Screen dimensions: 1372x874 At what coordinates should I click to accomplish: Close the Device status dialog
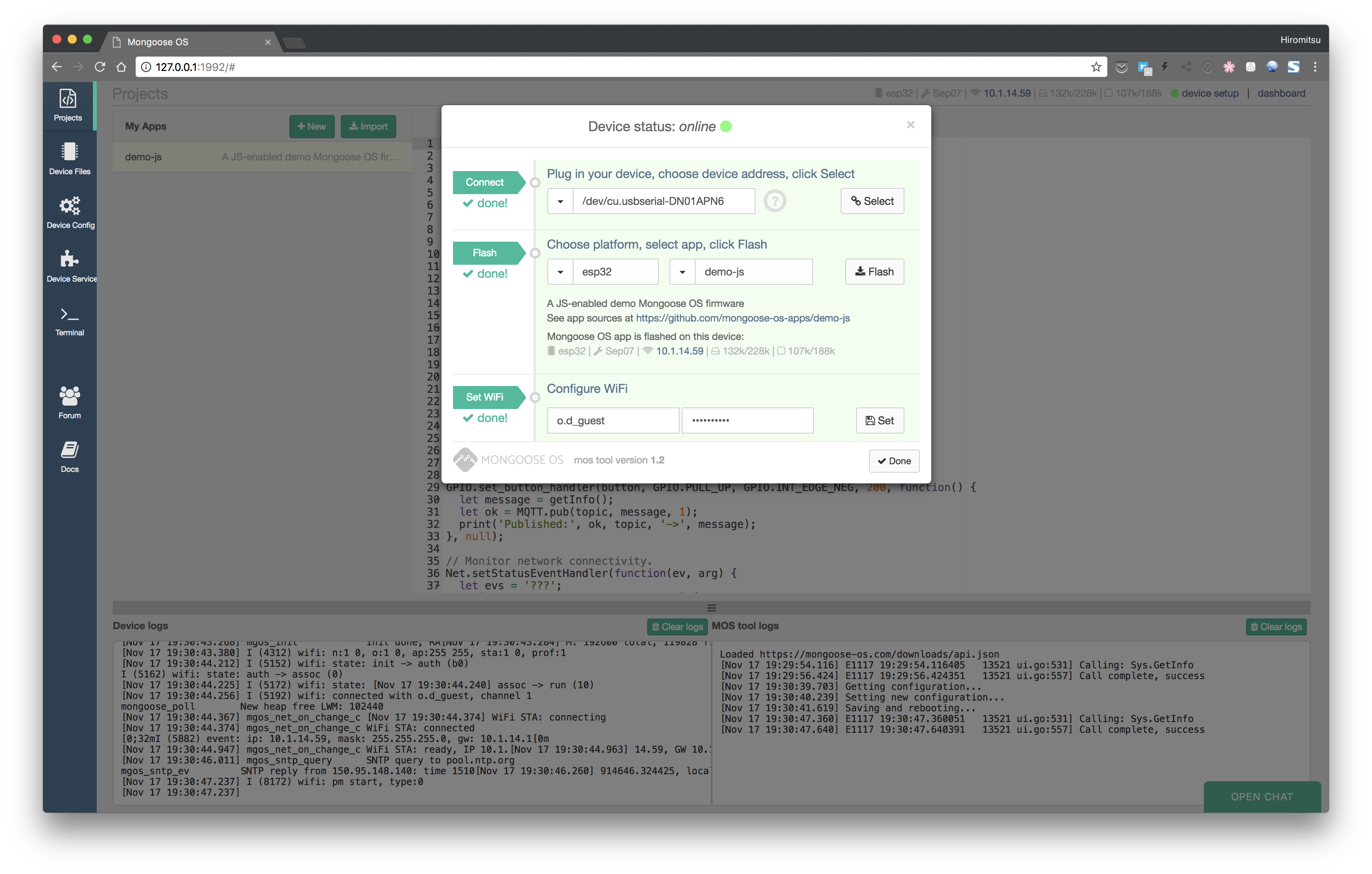pyautogui.click(x=910, y=125)
